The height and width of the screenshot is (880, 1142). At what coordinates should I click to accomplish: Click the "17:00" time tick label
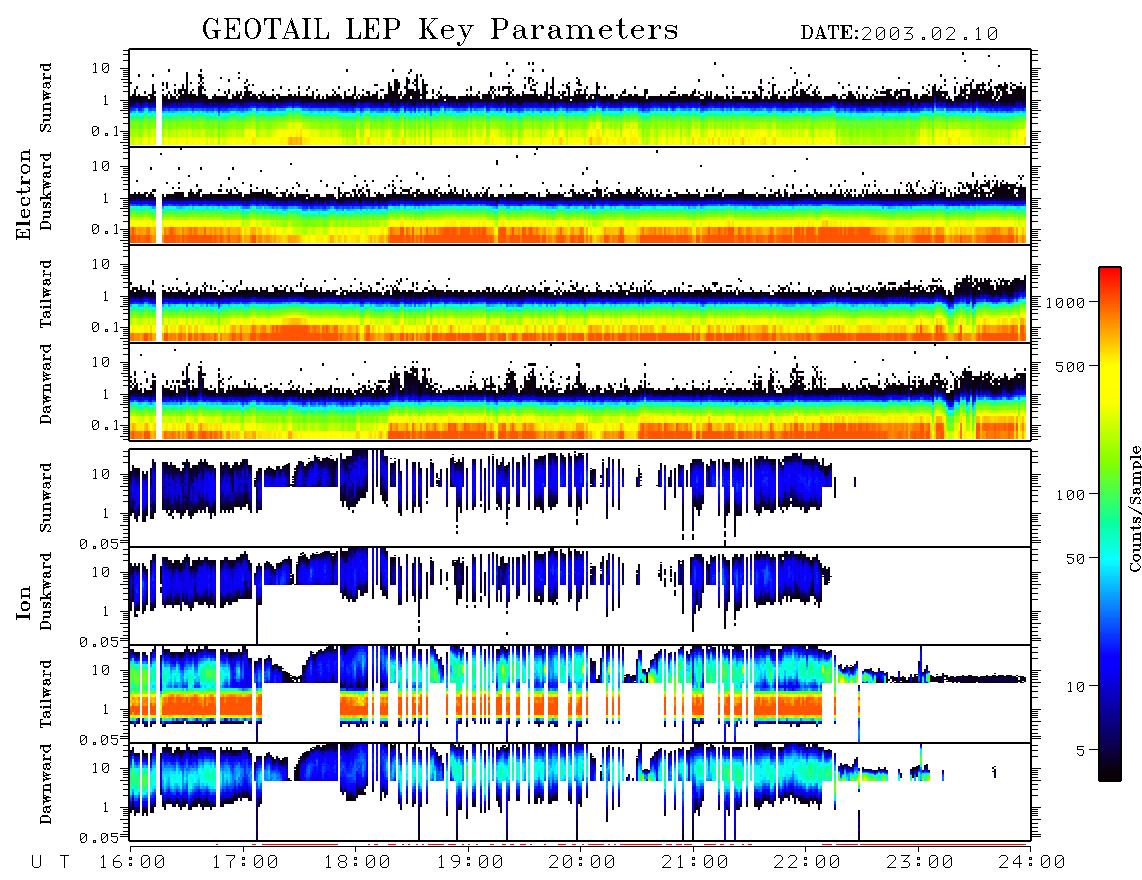pyautogui.click(x=245, y=863)
